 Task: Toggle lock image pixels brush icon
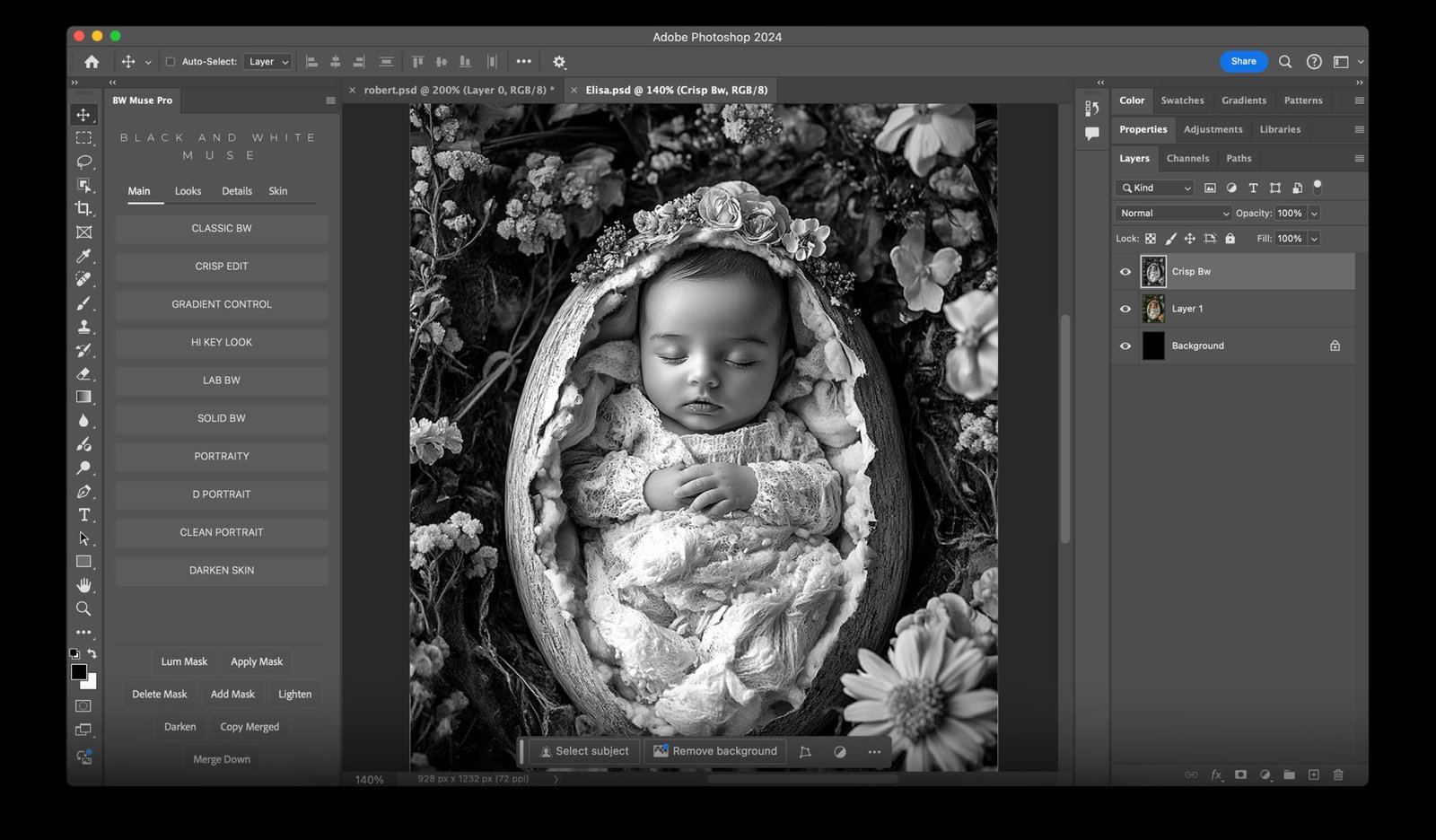[x=1170, y=239]
